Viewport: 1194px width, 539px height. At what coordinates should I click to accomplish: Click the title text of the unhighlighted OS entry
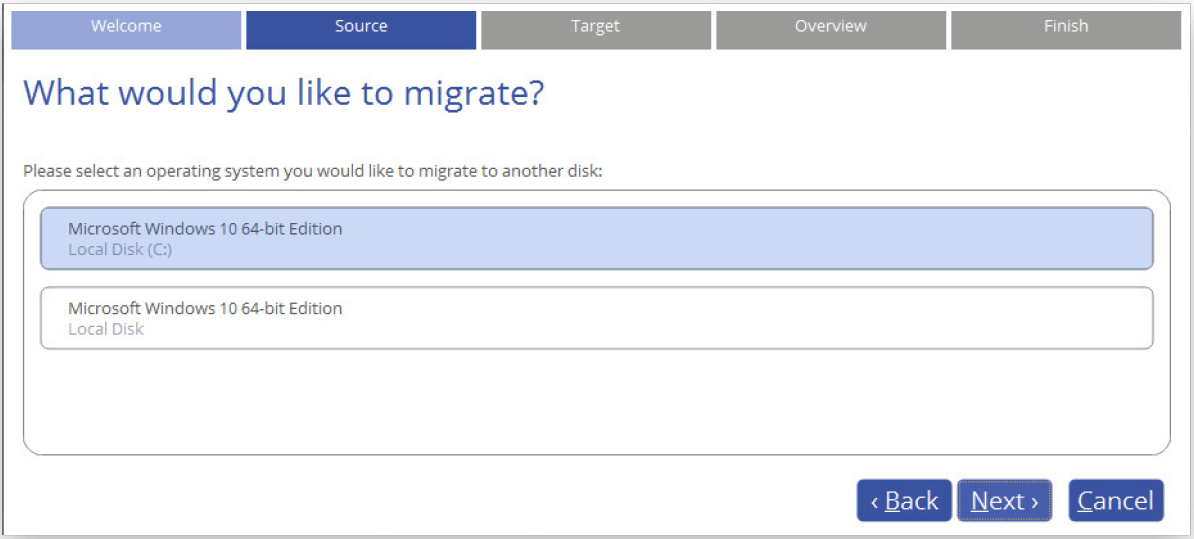(205, 309)
